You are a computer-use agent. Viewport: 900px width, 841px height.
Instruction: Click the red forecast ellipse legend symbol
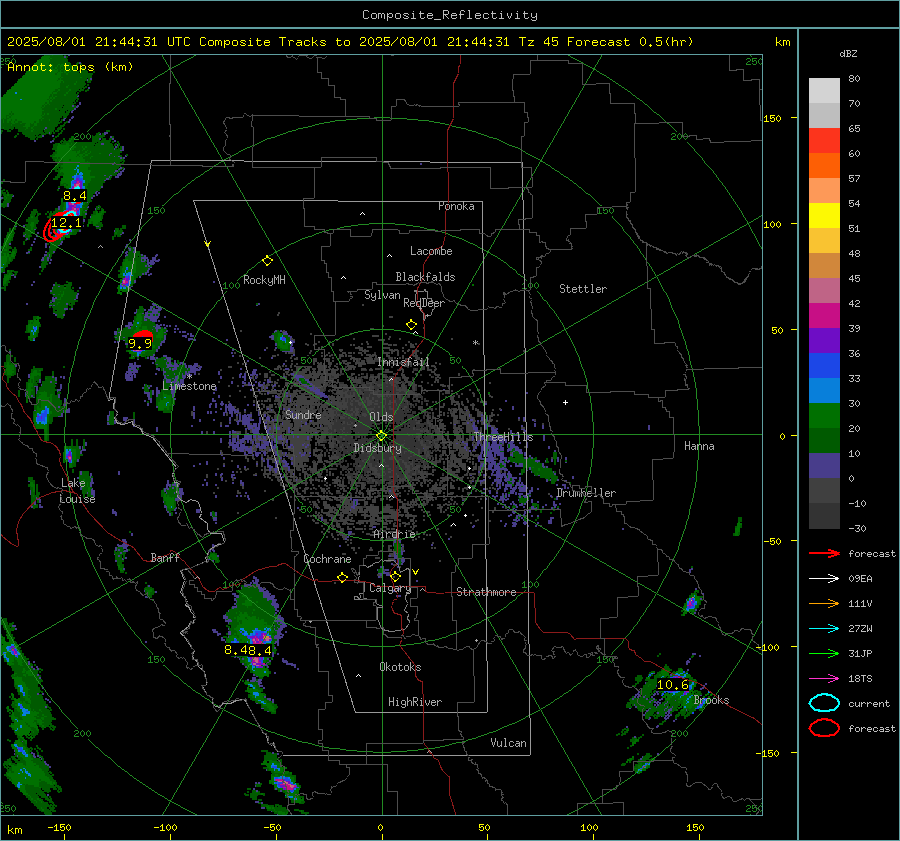[x=824, y=728]
